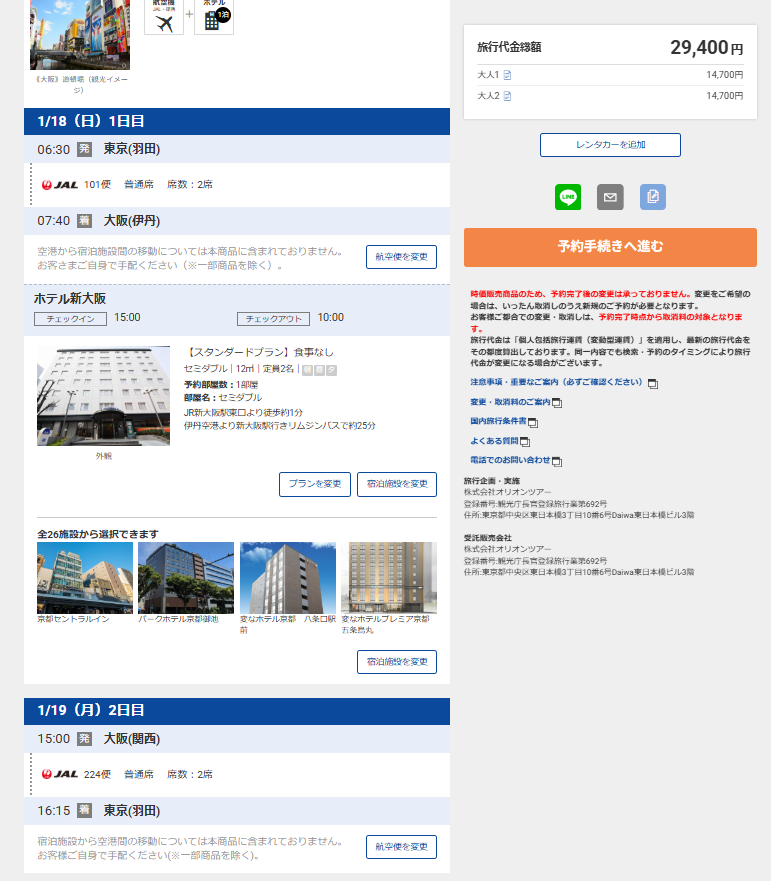This screenshot has height=881, width=771.
Task: Open price details document icon for 大人2
Action: (x=507, y=96)
